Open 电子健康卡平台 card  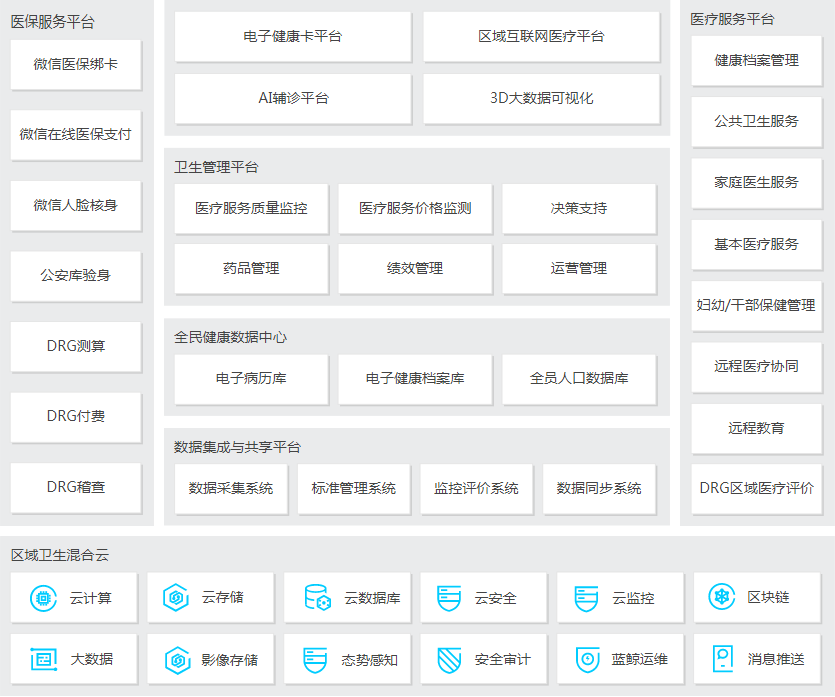[292, 37]
